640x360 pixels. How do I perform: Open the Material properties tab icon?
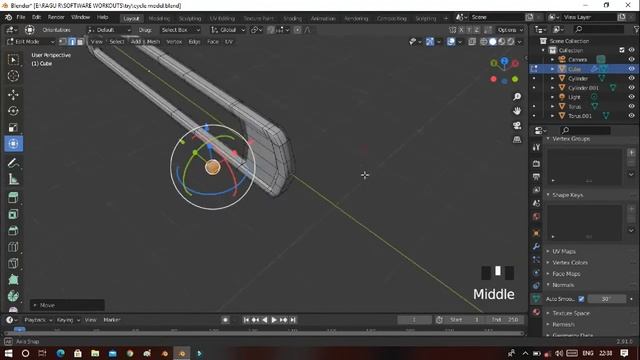(x=536, y=312)
